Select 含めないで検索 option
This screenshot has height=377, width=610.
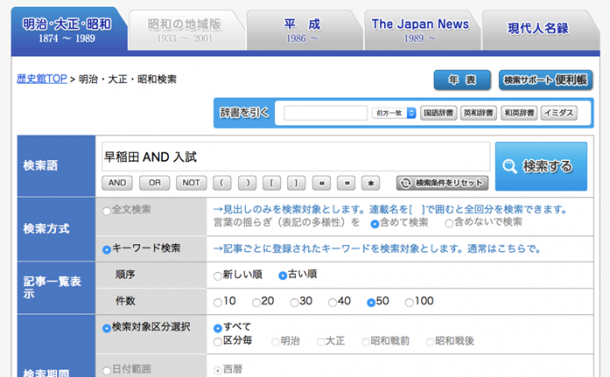(x=449, y=223)
